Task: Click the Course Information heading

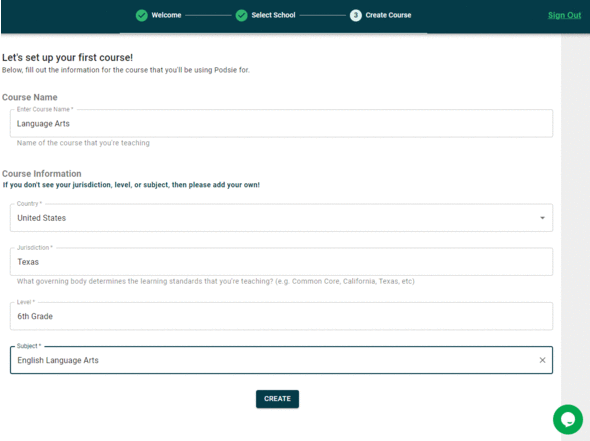Action: point(41,173)
